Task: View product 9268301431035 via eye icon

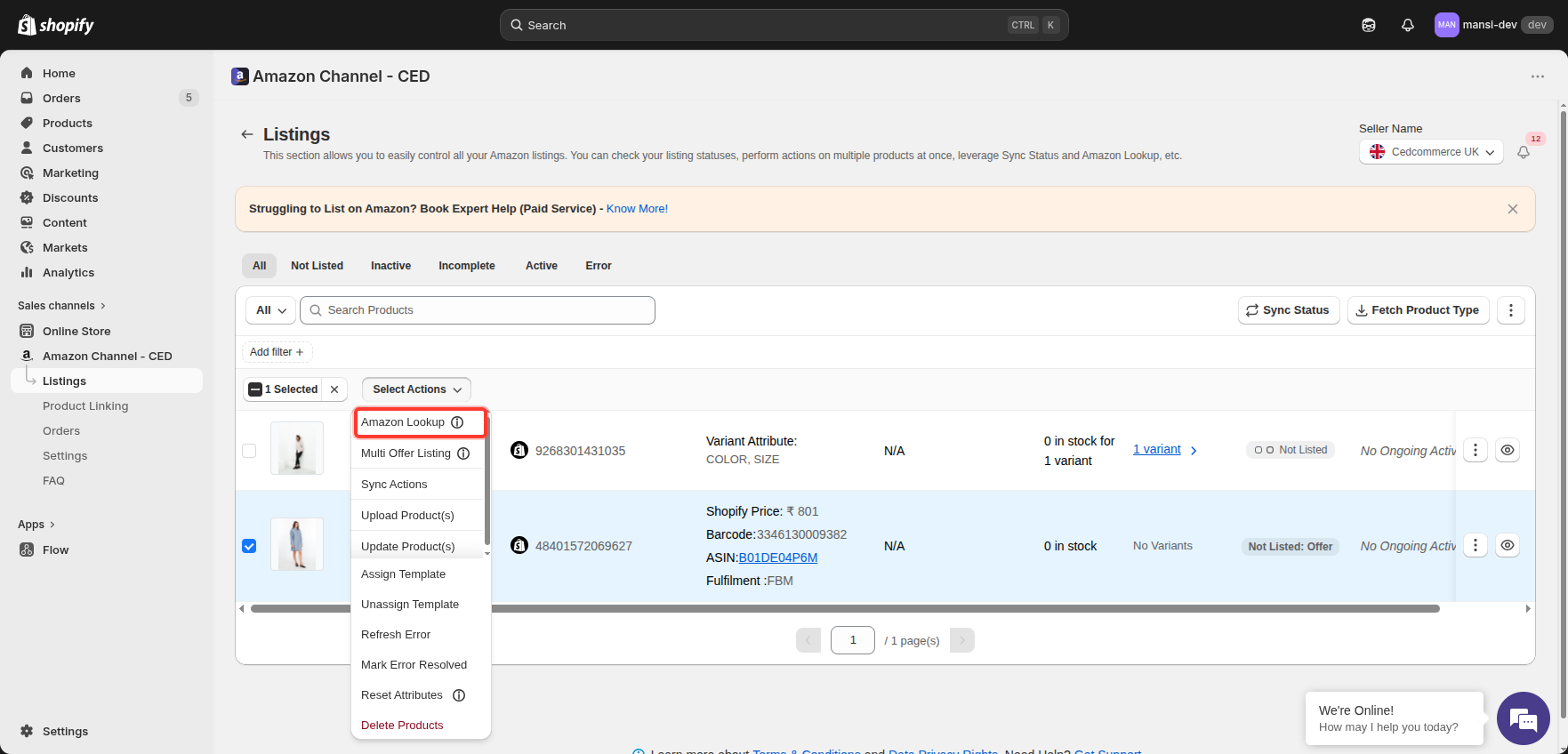Action: 1508,450
